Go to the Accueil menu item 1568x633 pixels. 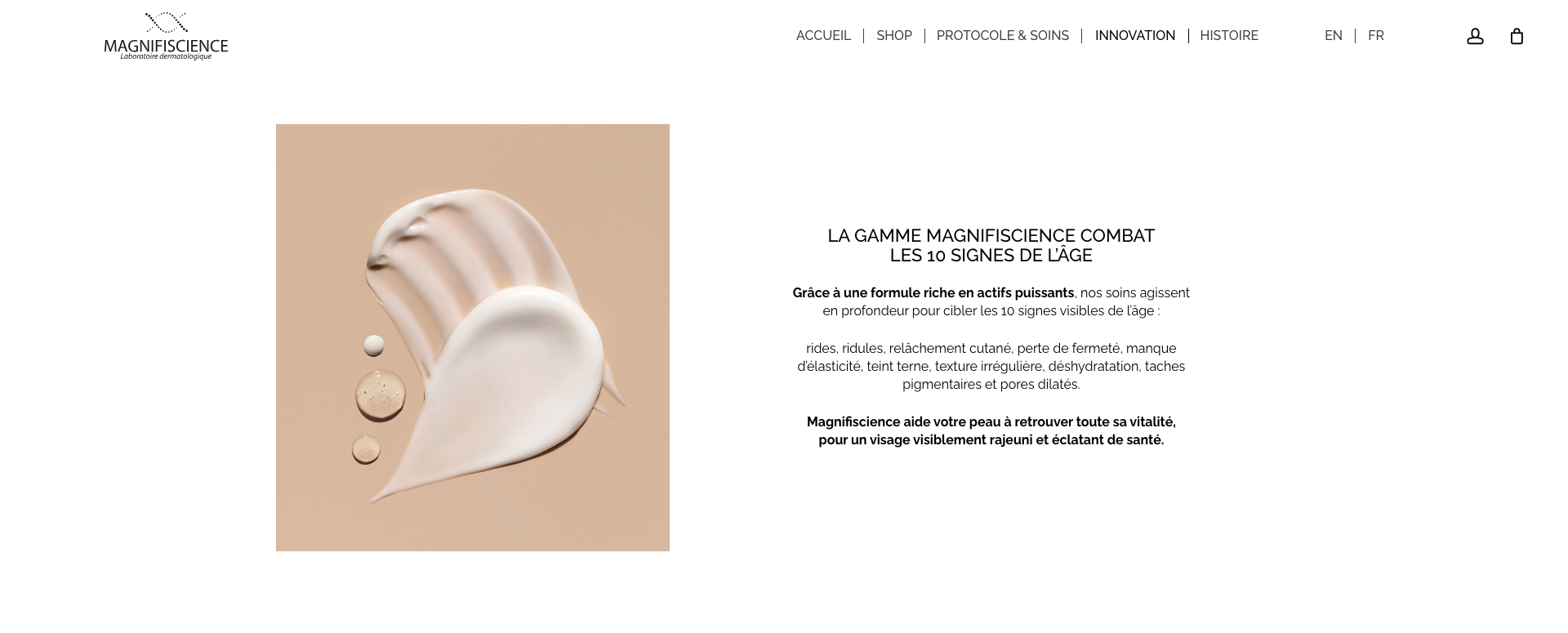point(823,36)
